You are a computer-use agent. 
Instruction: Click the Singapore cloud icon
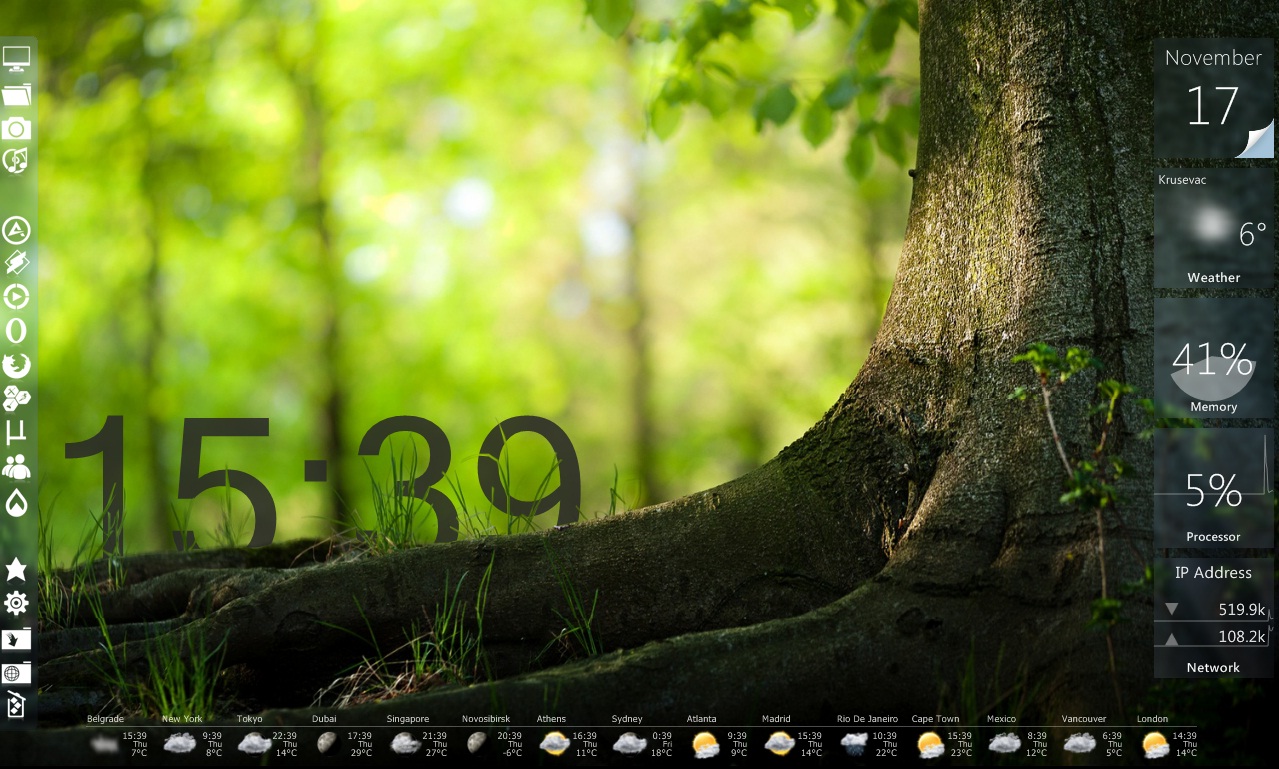click(404, 743)
